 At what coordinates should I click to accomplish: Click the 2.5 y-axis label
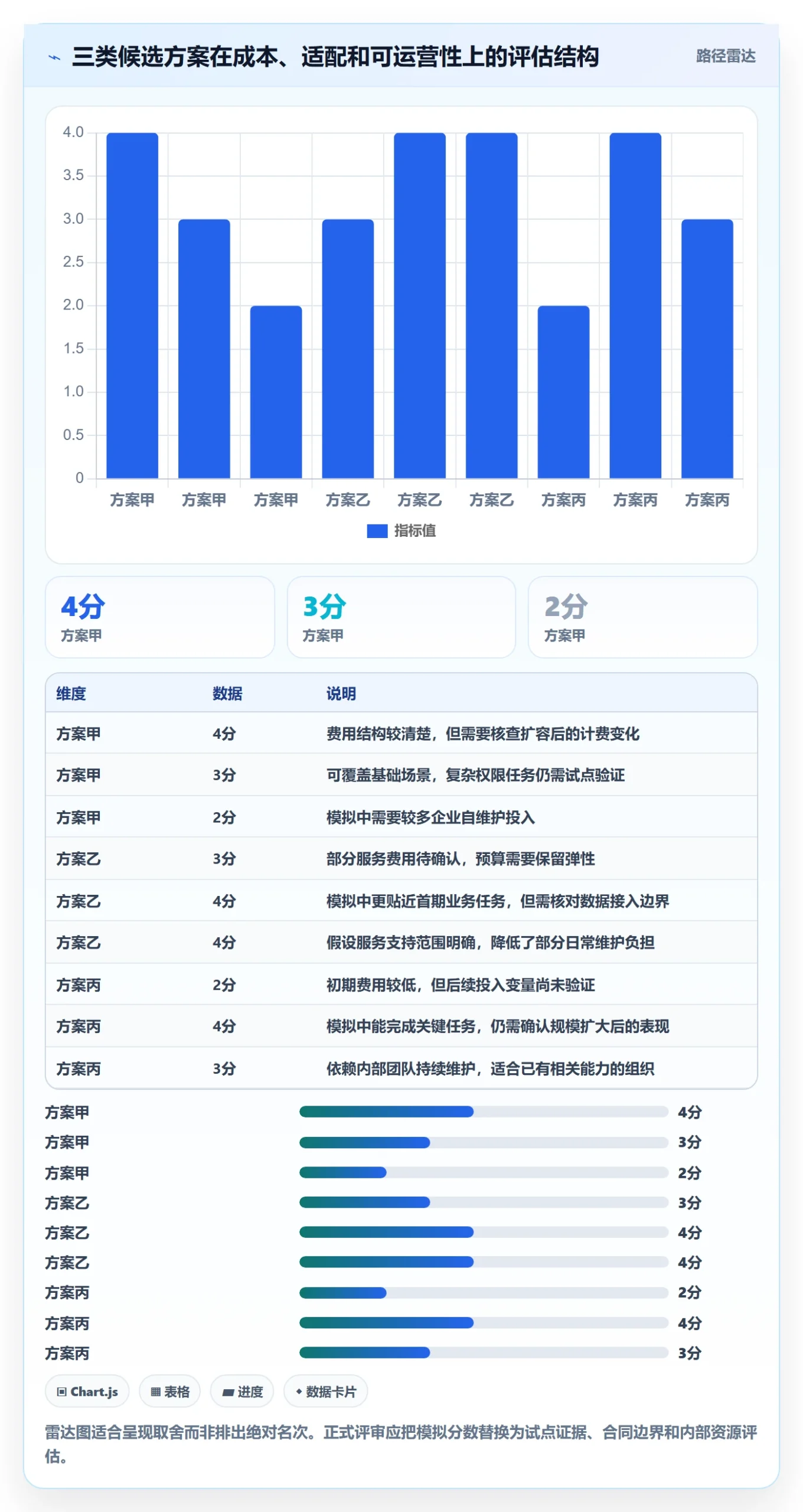click(73, 262)
